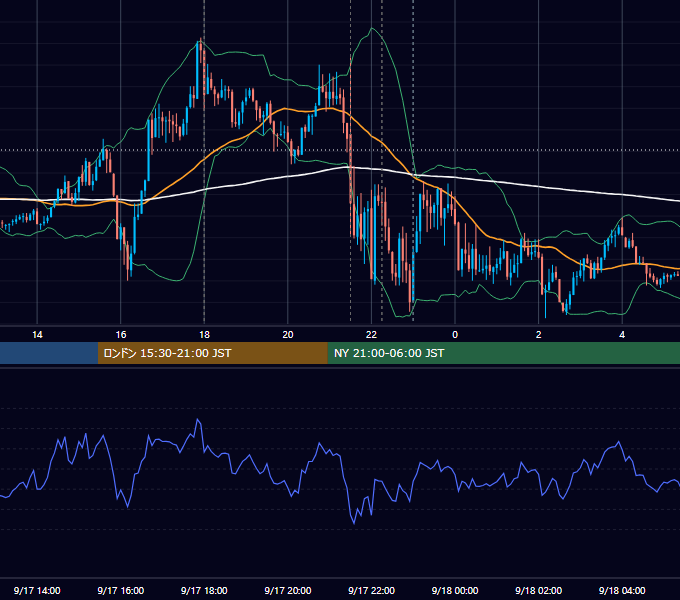This screenshot has width=680, height=600.
Task: Click the 9/17 16:00 date label
Action: point(121,590)
